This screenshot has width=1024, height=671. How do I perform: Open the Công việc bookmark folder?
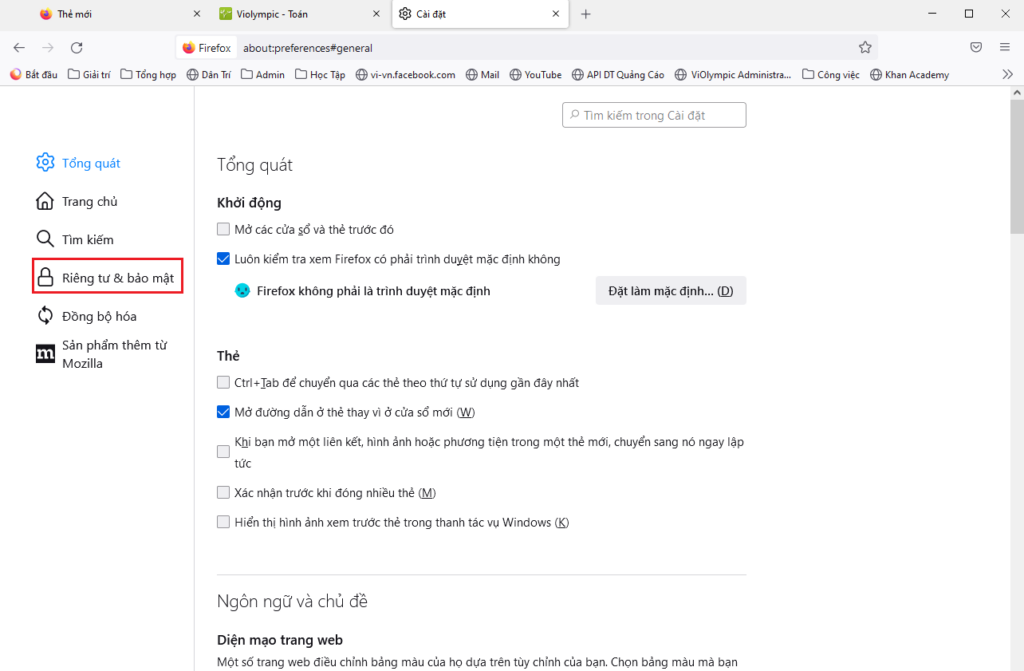tap(831, 74)
